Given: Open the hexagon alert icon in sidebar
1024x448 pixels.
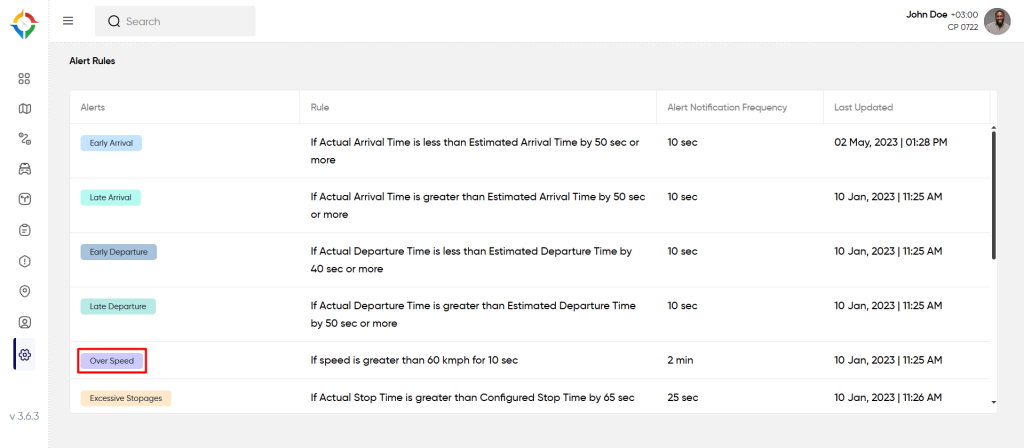Looking at the screenshot, I should pos(25,261).
